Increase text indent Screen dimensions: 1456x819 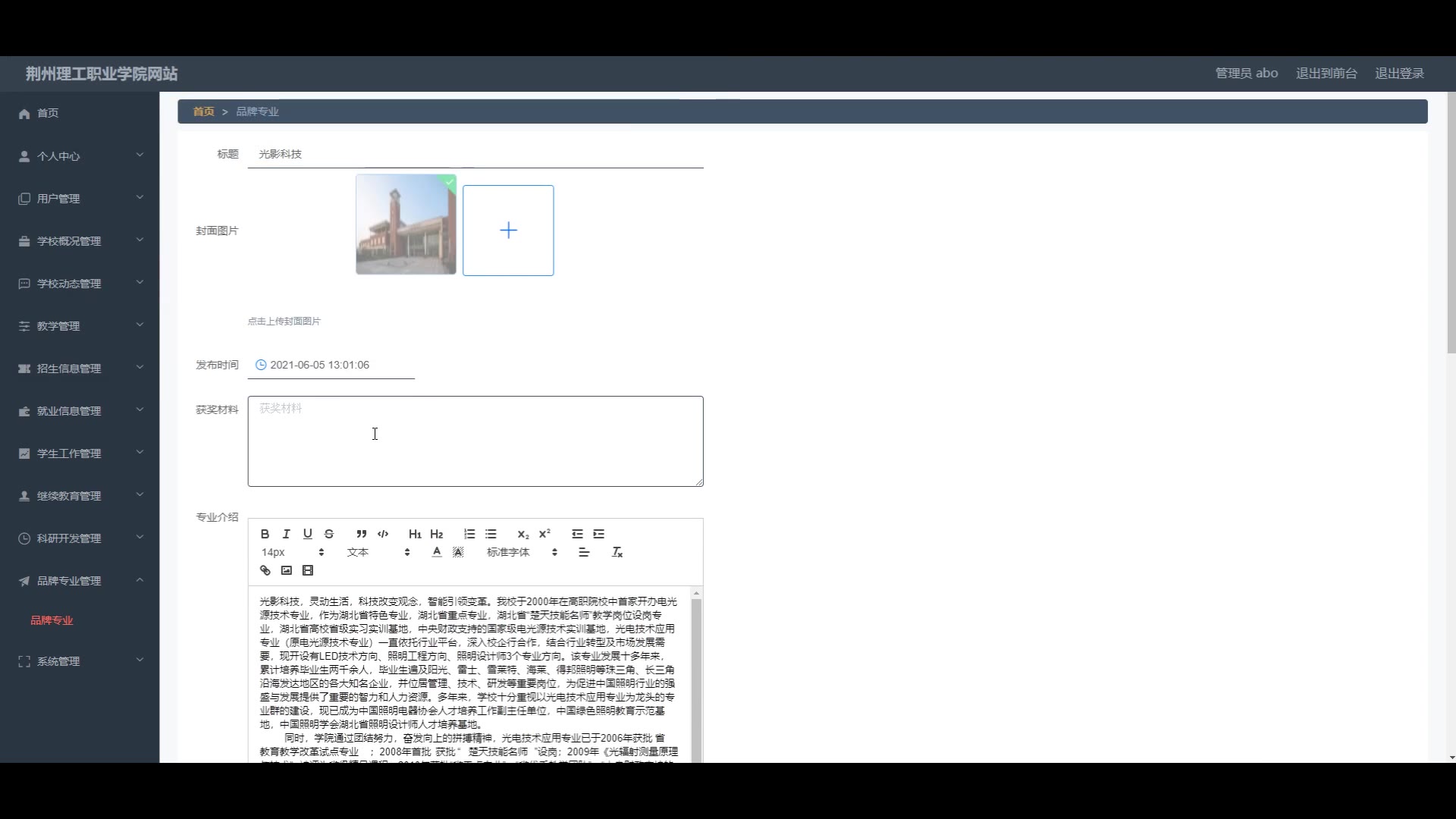pyautogui.click(x=598, y=534)
